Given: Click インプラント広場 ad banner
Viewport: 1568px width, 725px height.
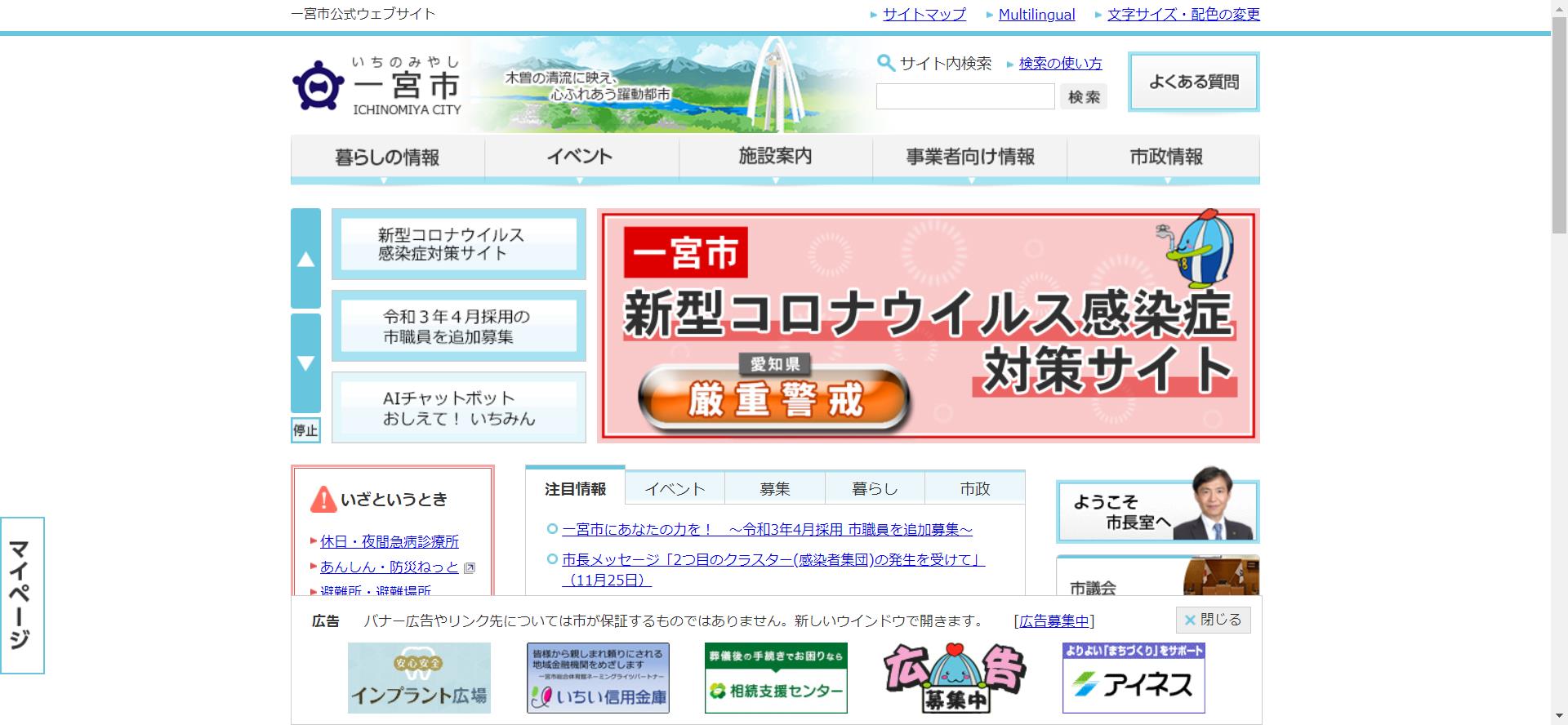Looking at the screenshot, I should tap(419, 678).
